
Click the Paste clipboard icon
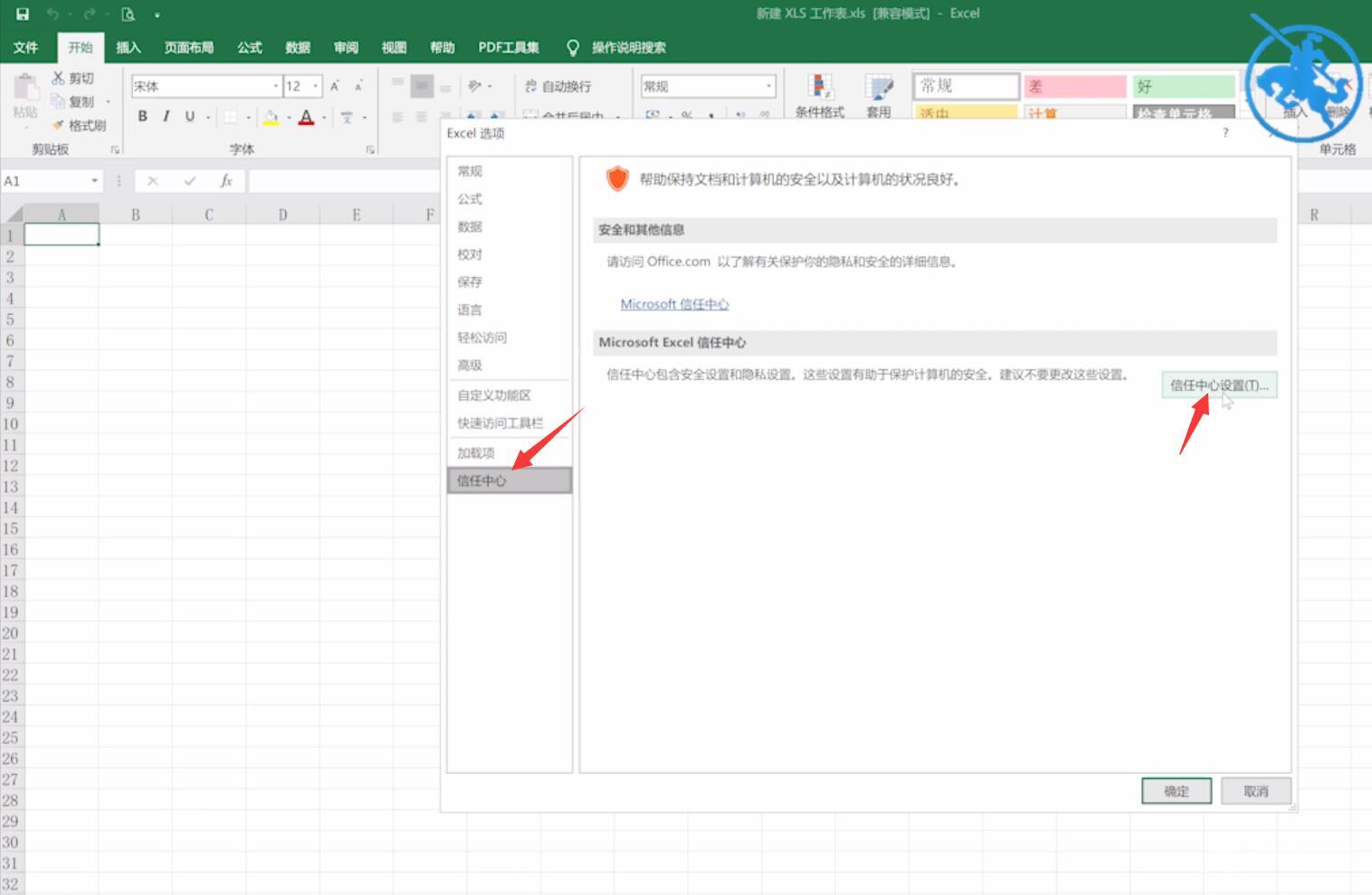coord(25,89)
